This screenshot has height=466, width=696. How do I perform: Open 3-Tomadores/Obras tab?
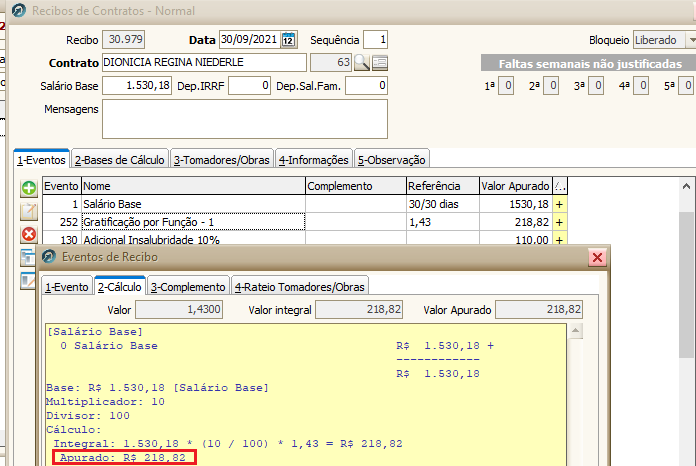[221, 160]
